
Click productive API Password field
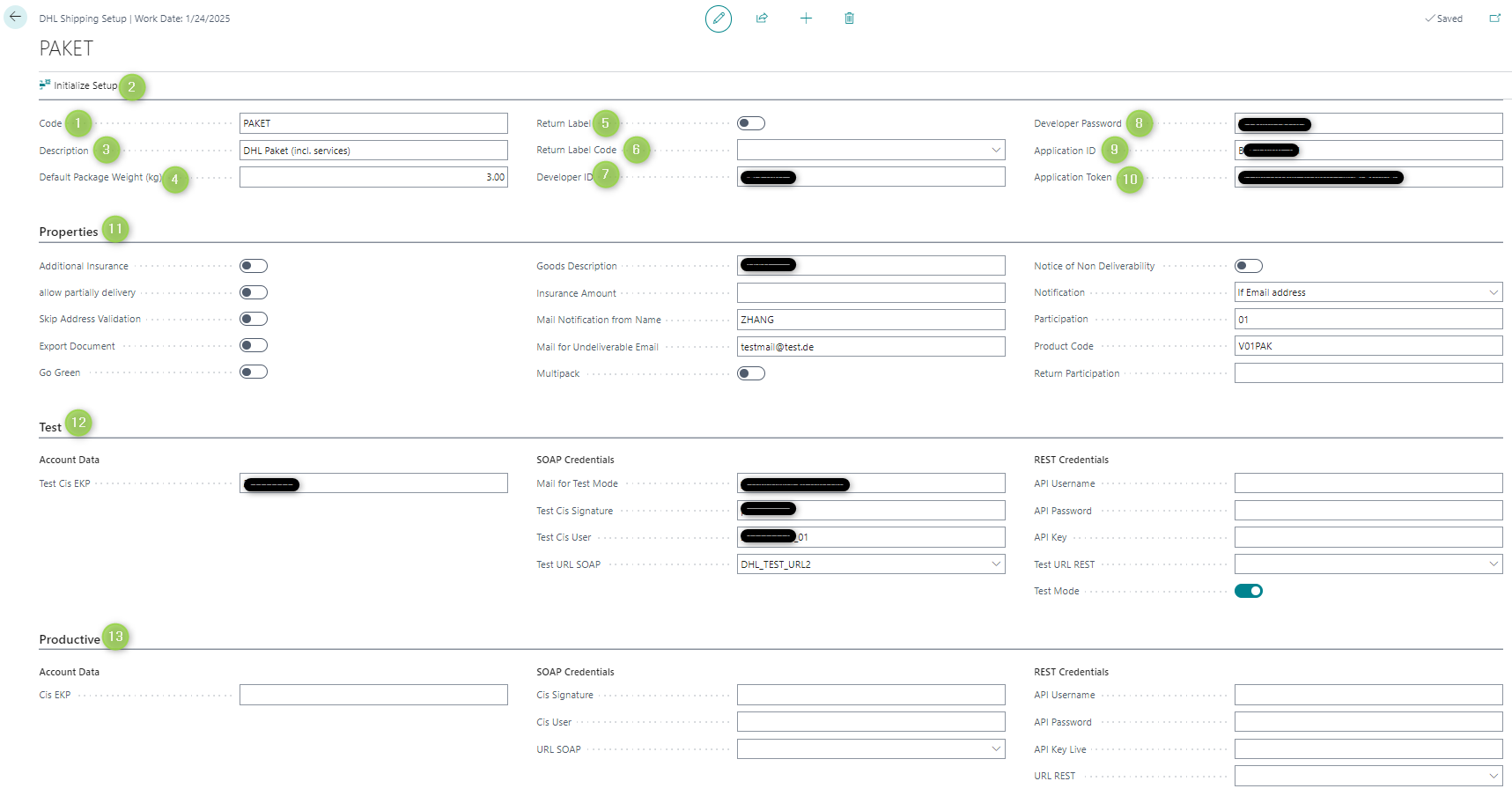click(1368, 722)
